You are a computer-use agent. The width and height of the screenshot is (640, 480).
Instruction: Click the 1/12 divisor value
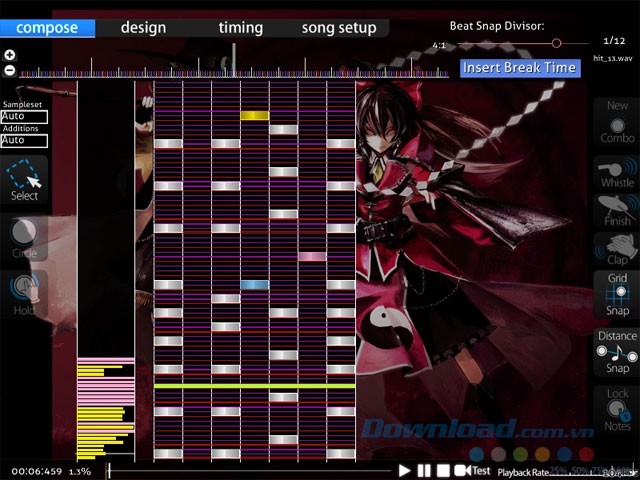point(614,41)
